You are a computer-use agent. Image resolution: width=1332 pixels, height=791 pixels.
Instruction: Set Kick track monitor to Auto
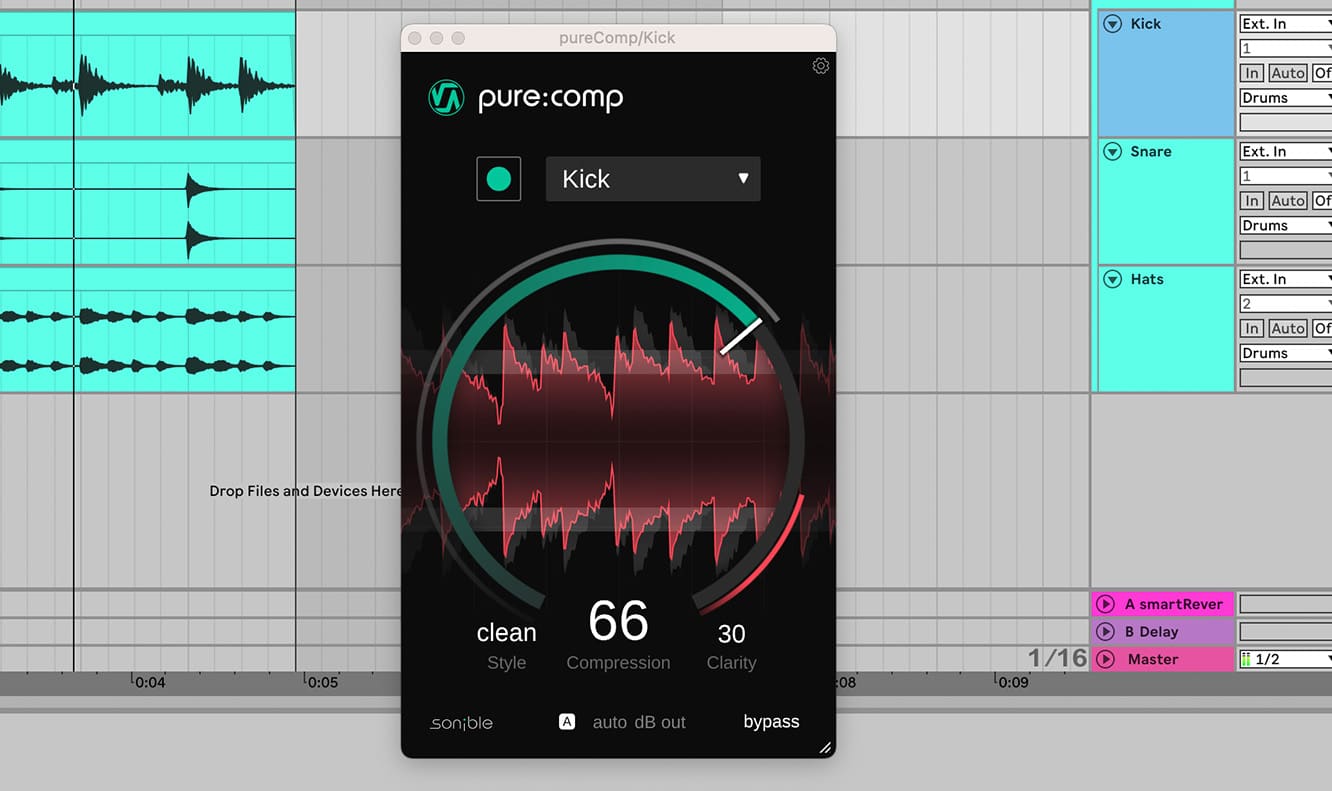click(1288, 73)
